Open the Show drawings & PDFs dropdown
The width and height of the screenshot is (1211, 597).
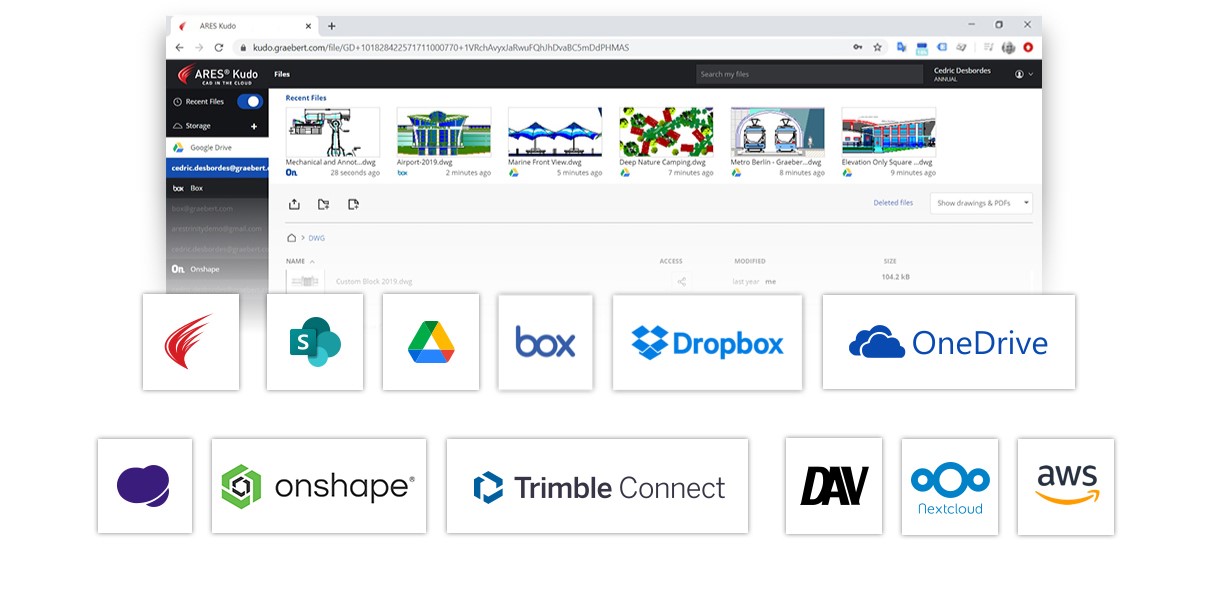[980, 203]
